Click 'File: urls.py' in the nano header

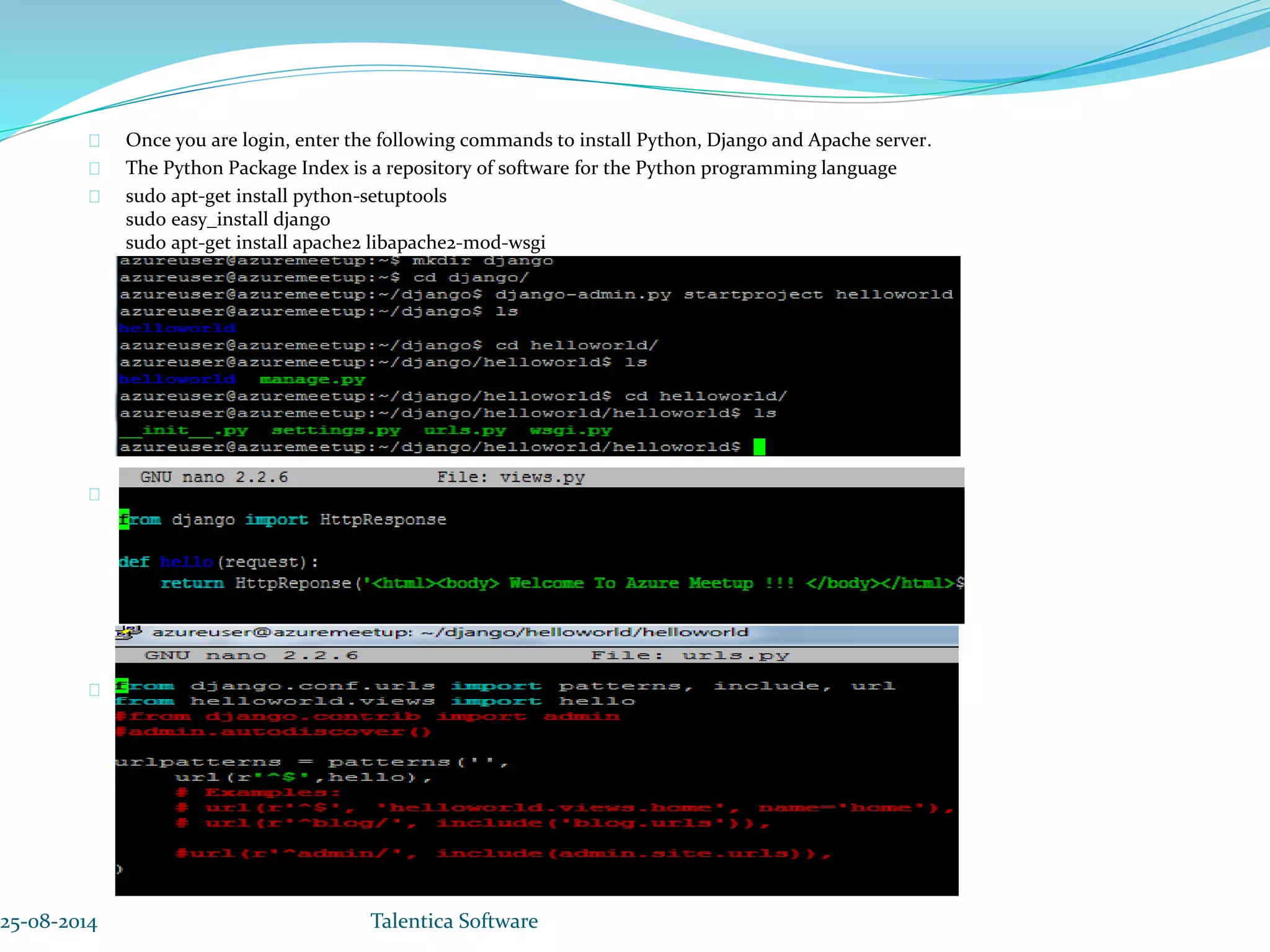[690, 656]
